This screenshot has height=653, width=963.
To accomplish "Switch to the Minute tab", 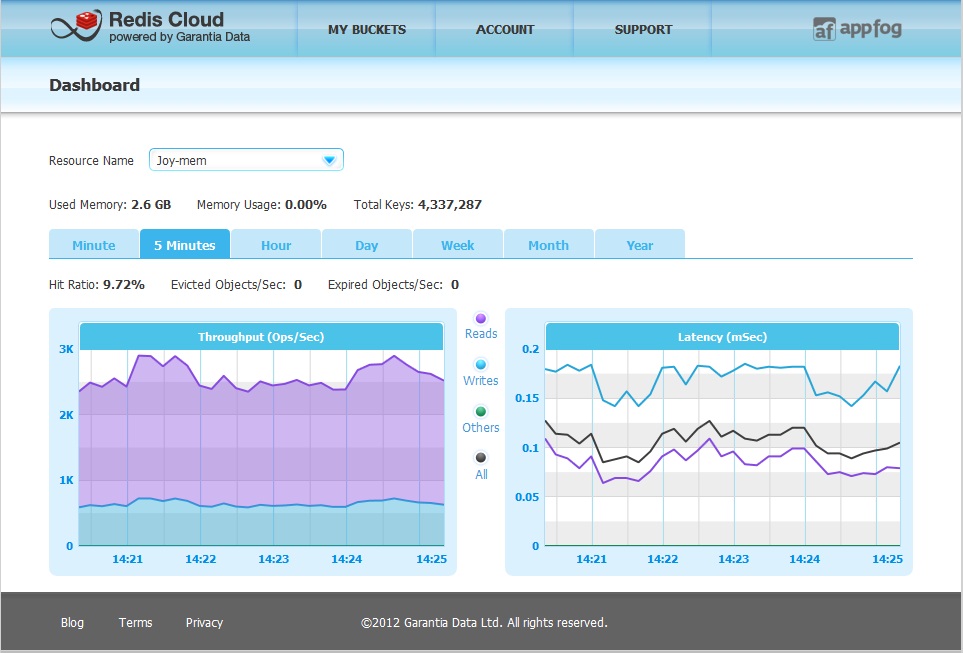I will coord(93,244).
